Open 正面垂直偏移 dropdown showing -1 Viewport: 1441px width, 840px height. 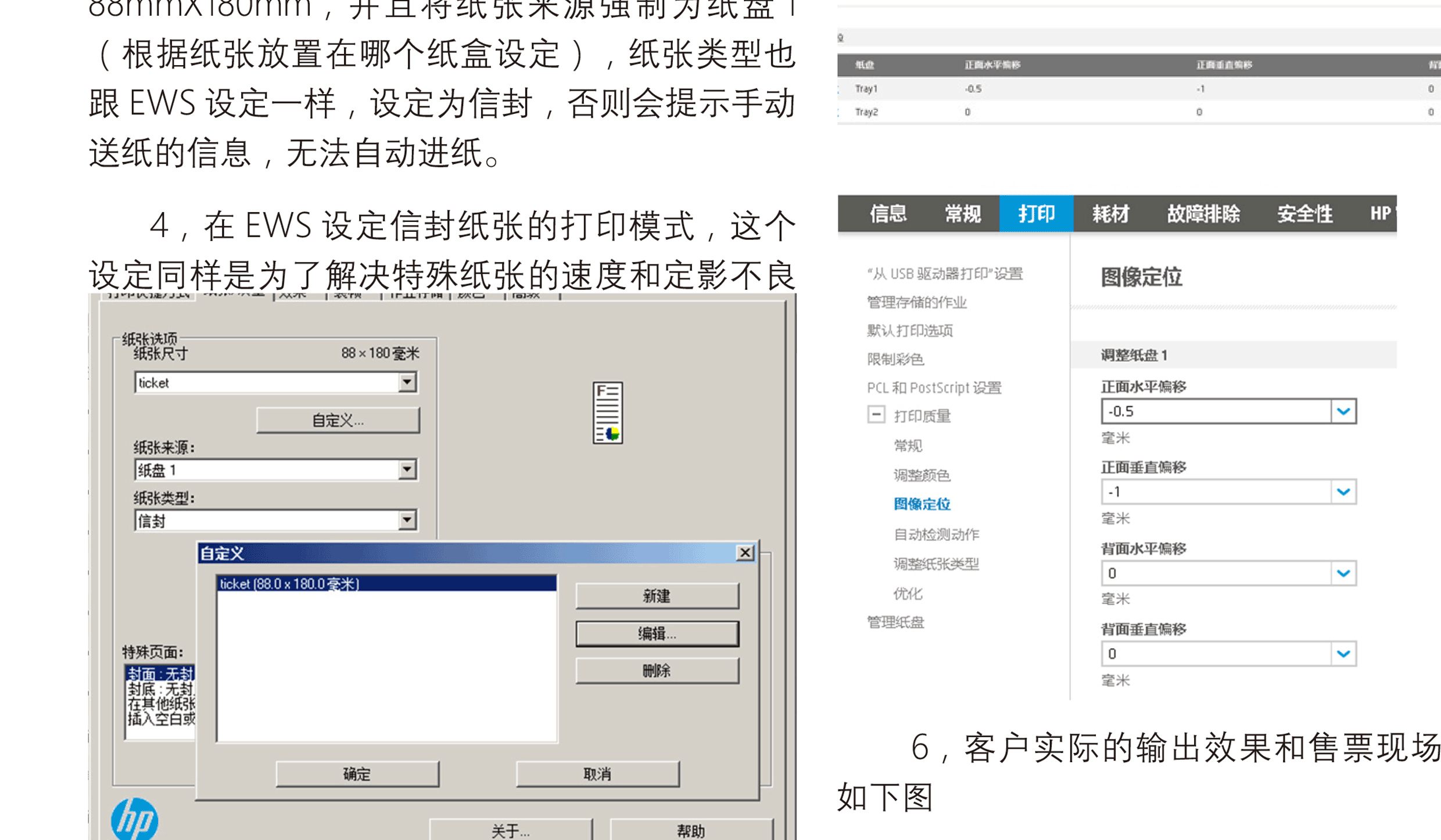click(1228, 492)
